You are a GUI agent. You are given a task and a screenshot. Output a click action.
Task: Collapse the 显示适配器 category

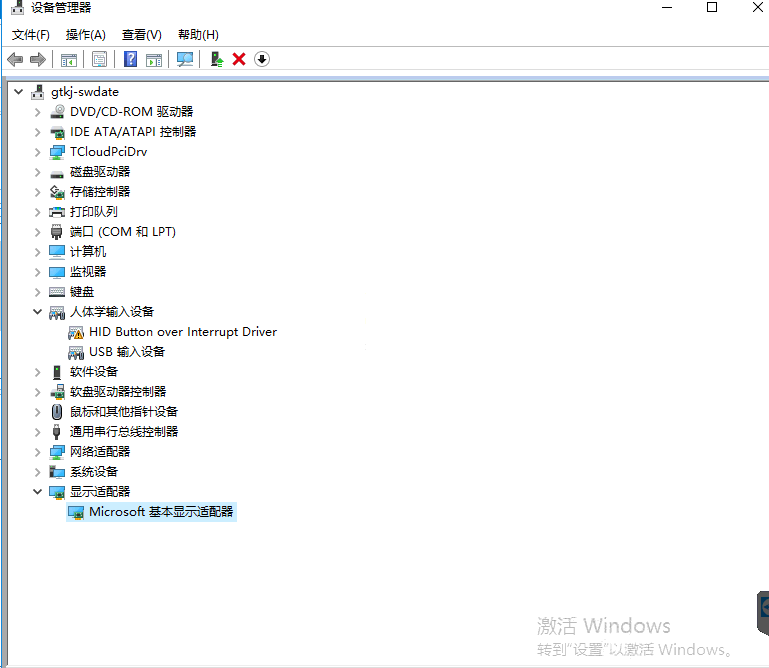(x=37, y=491)
